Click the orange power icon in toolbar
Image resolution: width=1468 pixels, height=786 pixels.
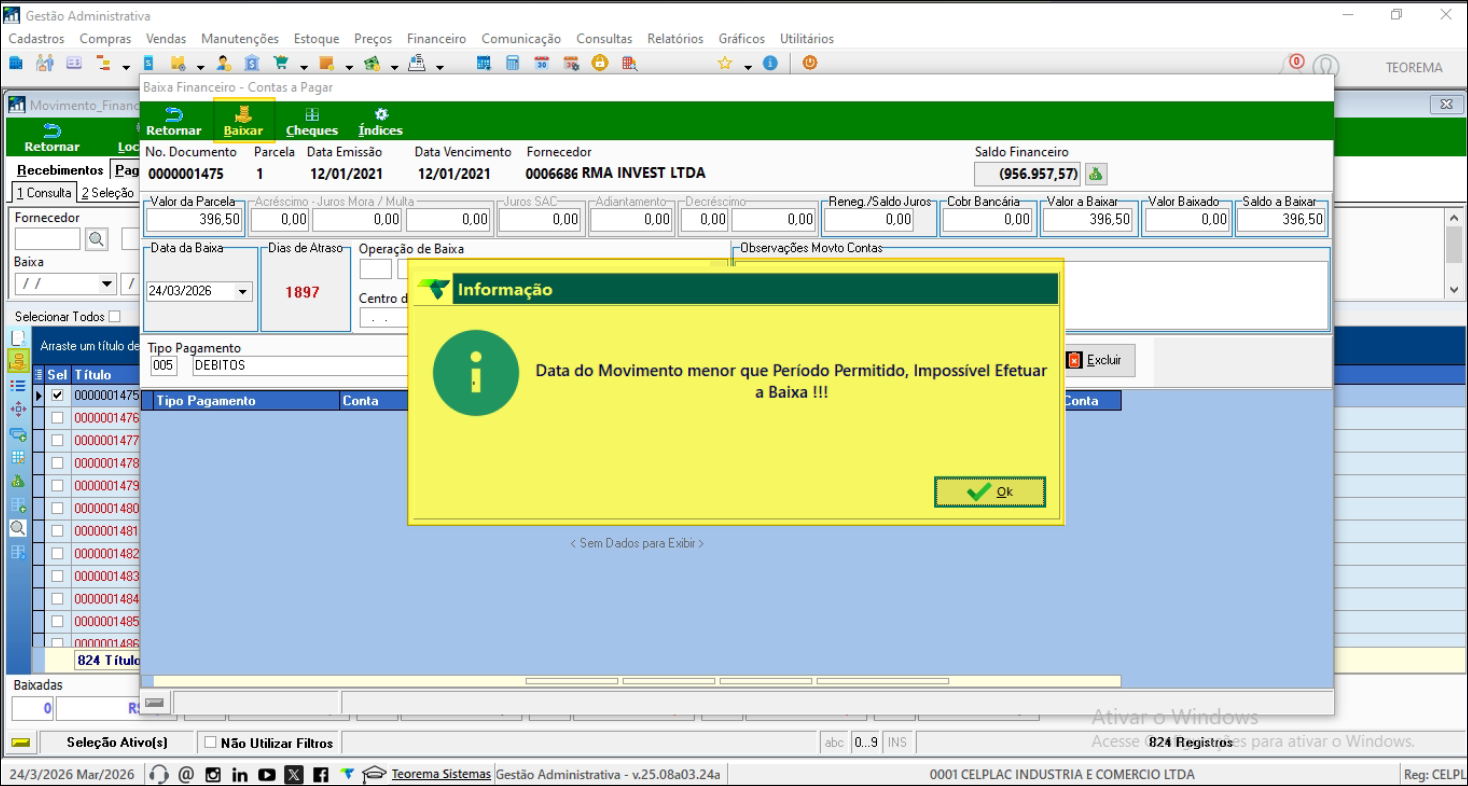(810, 63)
